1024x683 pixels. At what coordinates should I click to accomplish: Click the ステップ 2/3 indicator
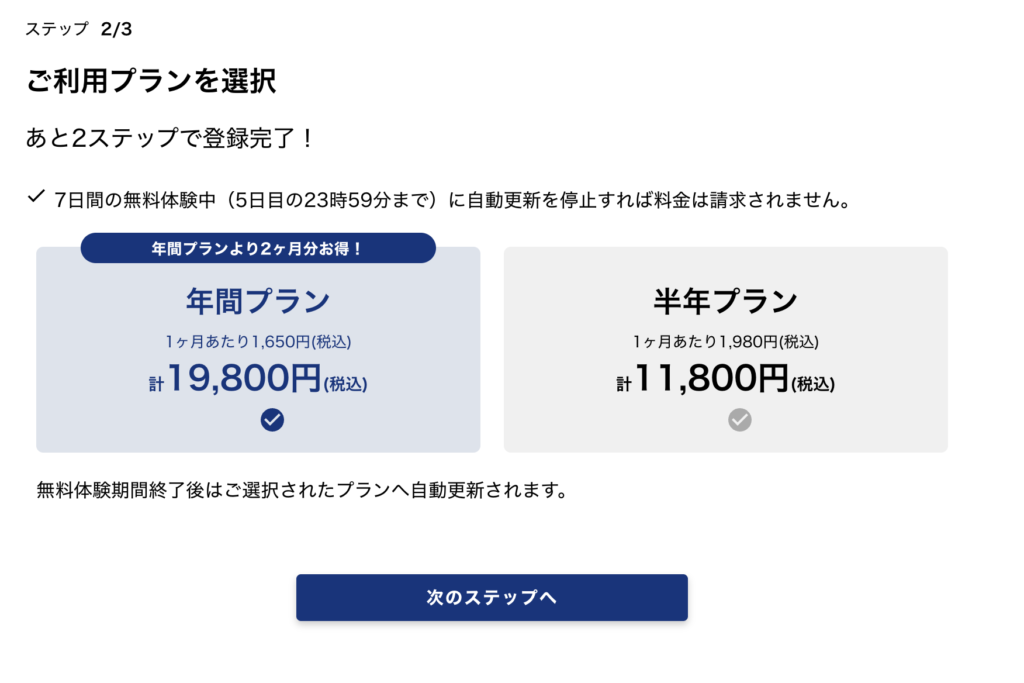78,29
